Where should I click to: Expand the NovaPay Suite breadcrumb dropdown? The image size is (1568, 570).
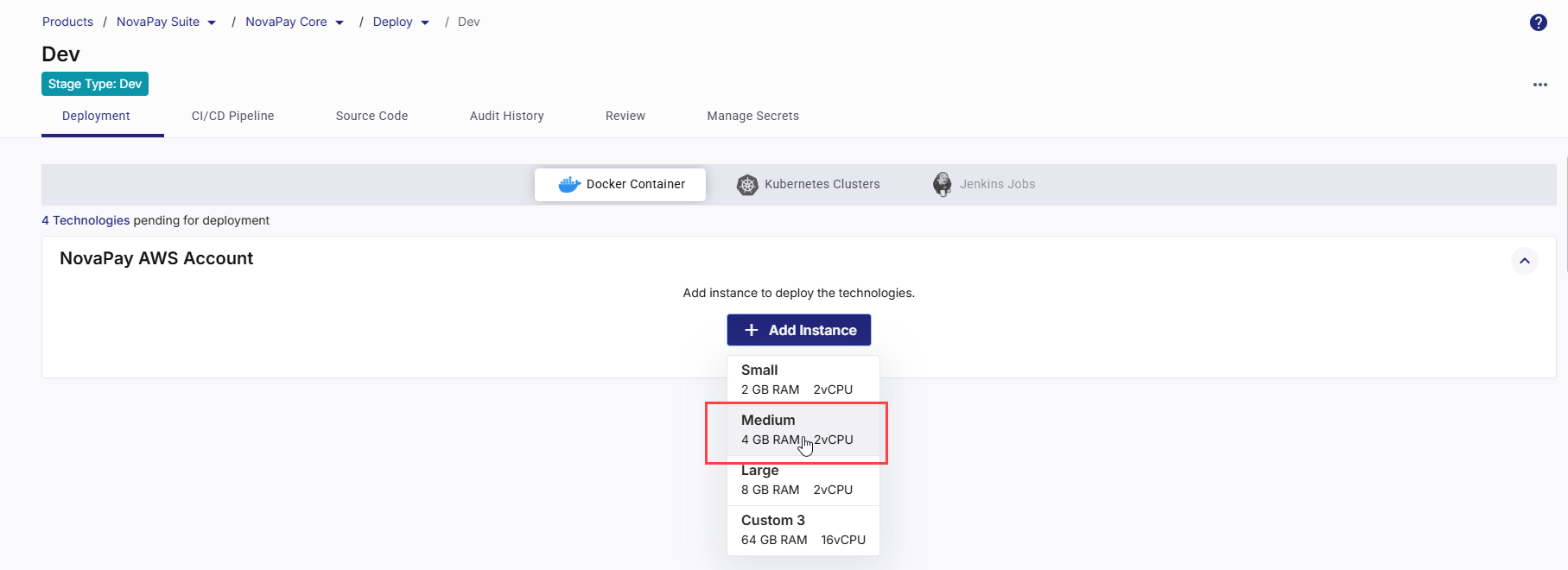(x=212, y=22)
